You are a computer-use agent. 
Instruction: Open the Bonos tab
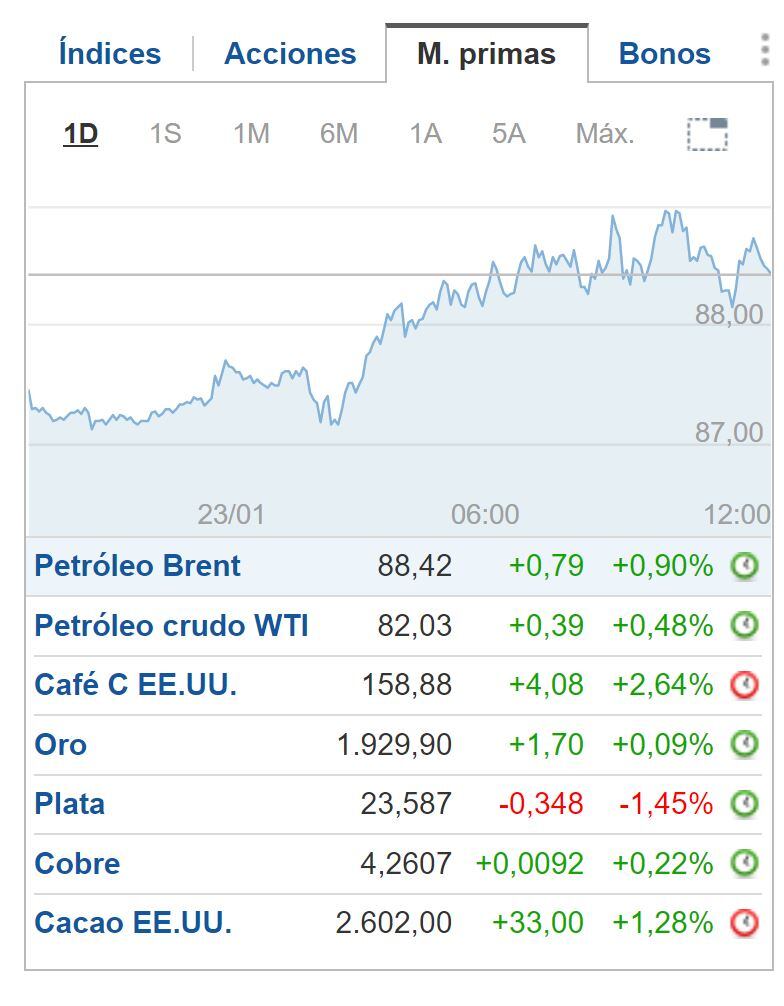click(x=664, y=53)
